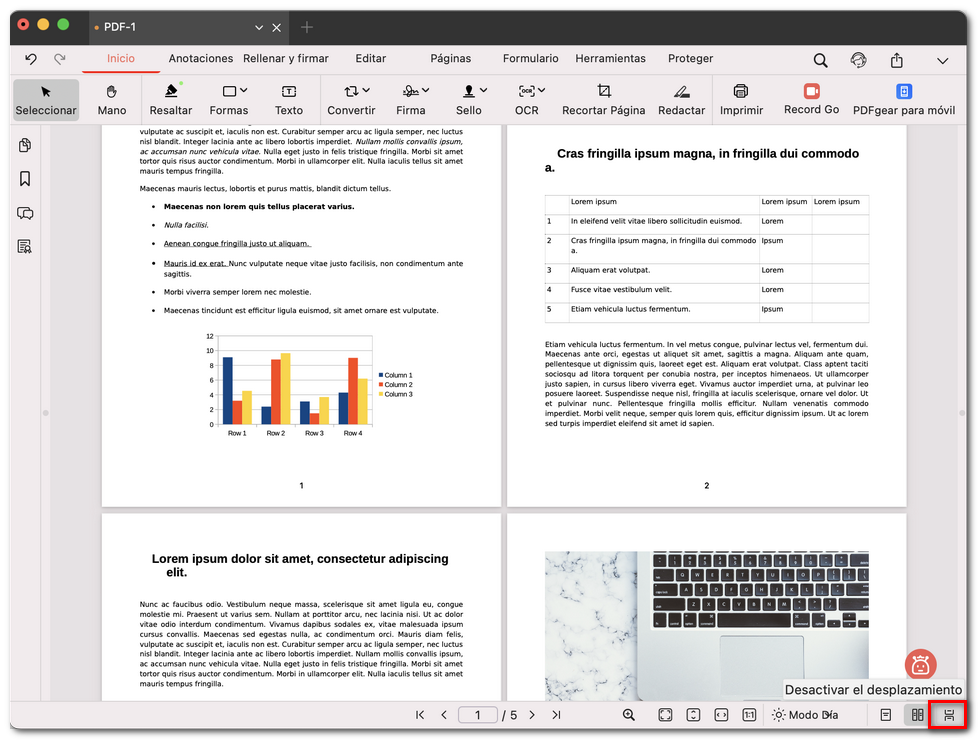Open the bookmarks panel in sidebar
978x740 pixels.
pos(25,179)
